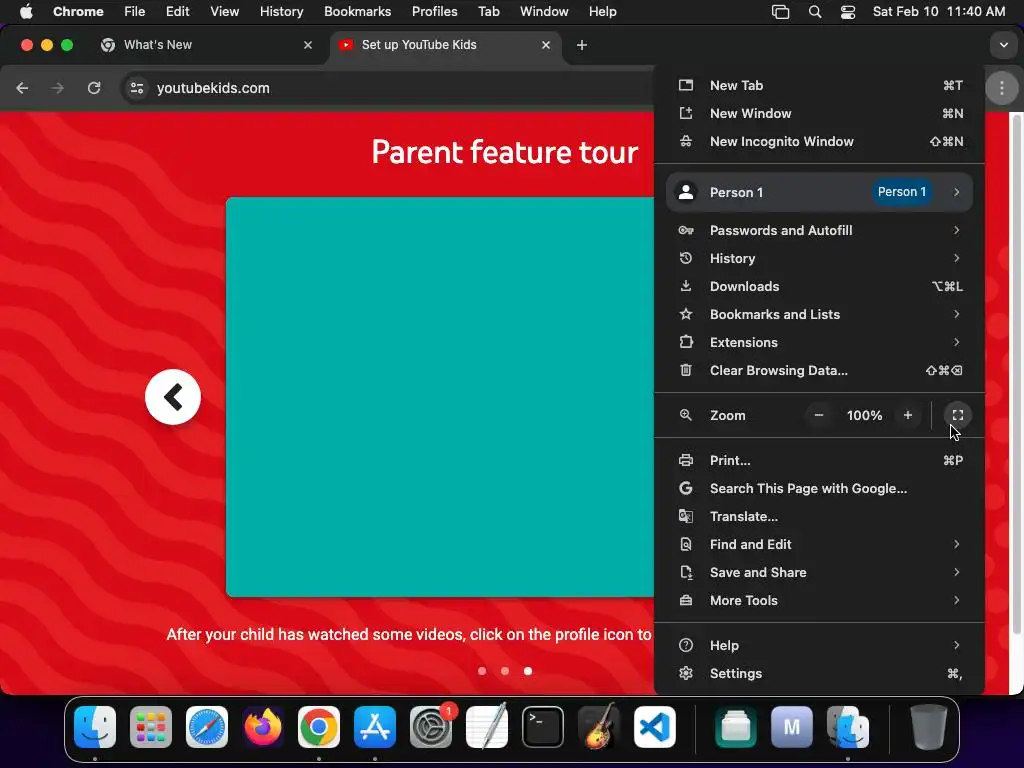Viewport: 1024px width, 768px height.
Task: Switch to the What's New tab
Action: pos(206,45)
